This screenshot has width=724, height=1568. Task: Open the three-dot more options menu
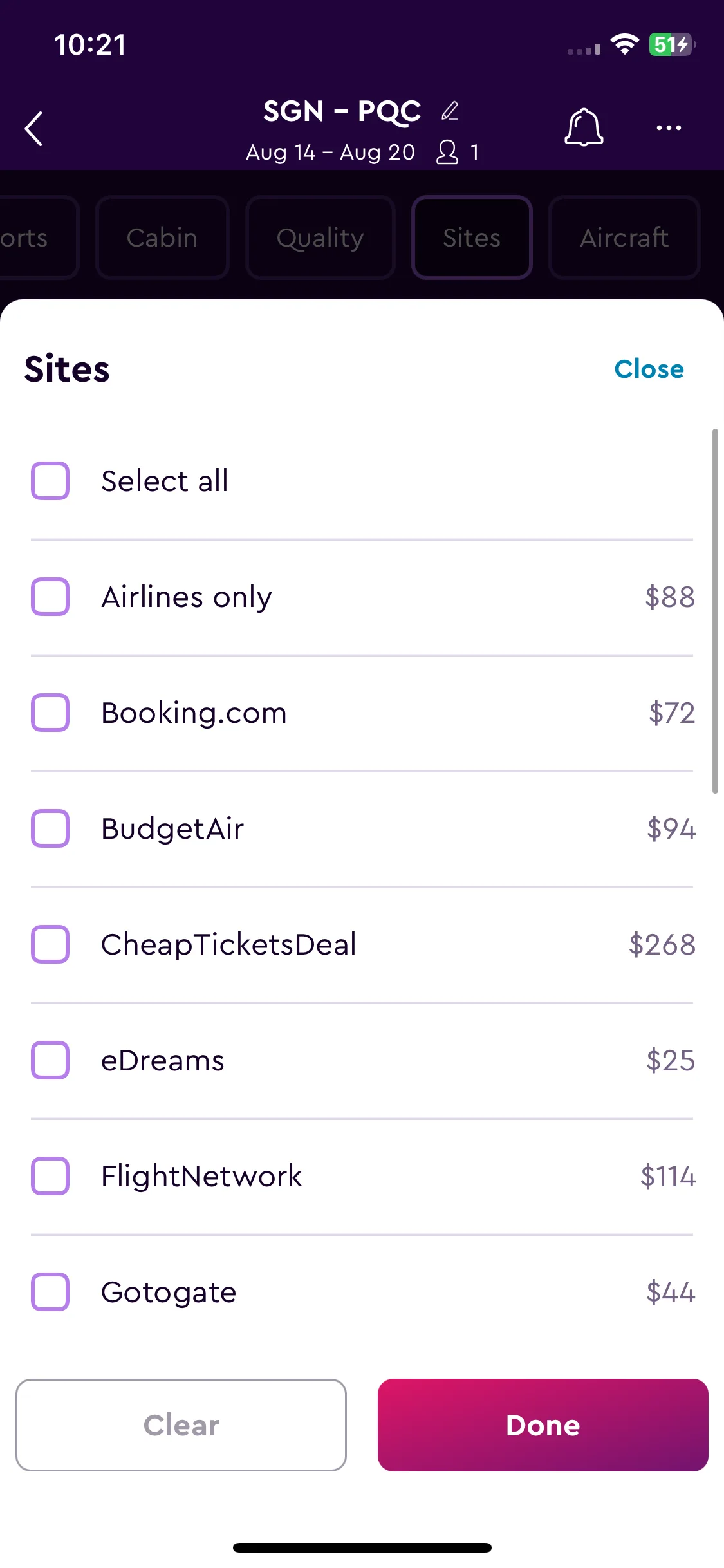tap(669, 128)
